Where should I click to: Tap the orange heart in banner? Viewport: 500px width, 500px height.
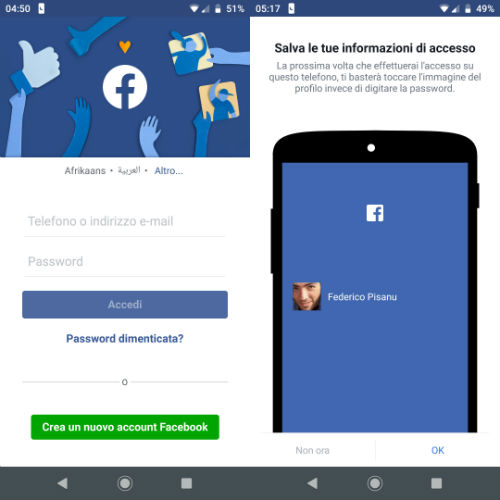pos(125,47)
